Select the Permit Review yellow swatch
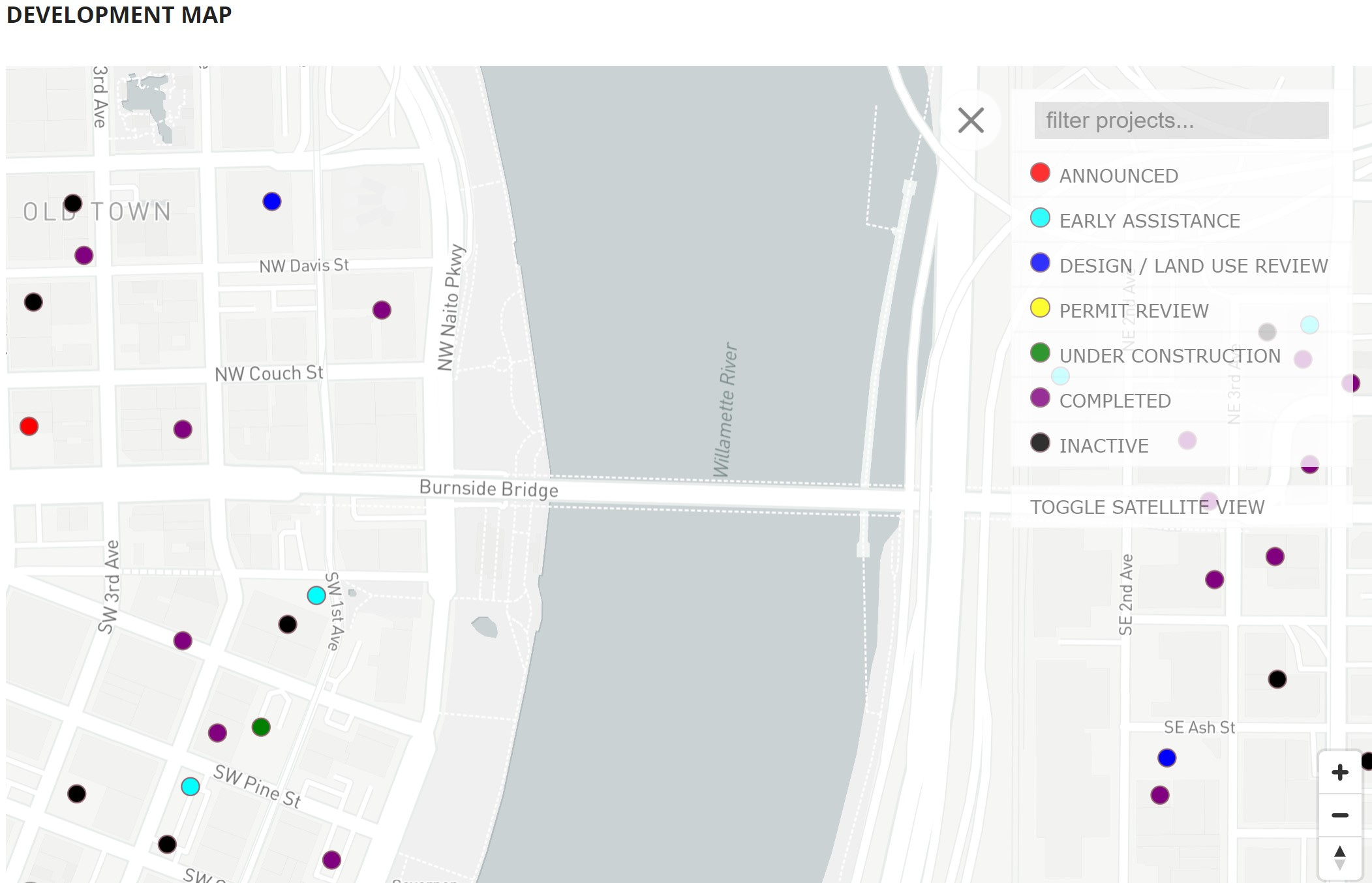 (1040, 308)
